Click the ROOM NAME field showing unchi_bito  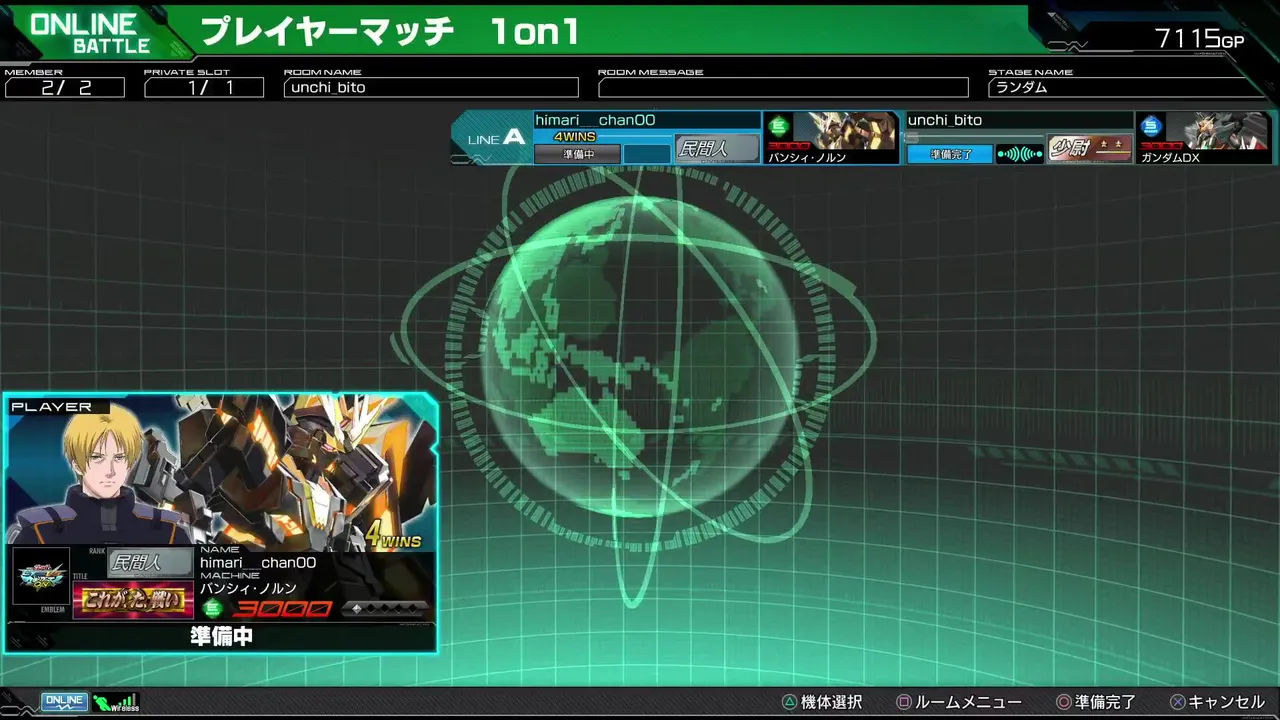click(x=431, y=88)
